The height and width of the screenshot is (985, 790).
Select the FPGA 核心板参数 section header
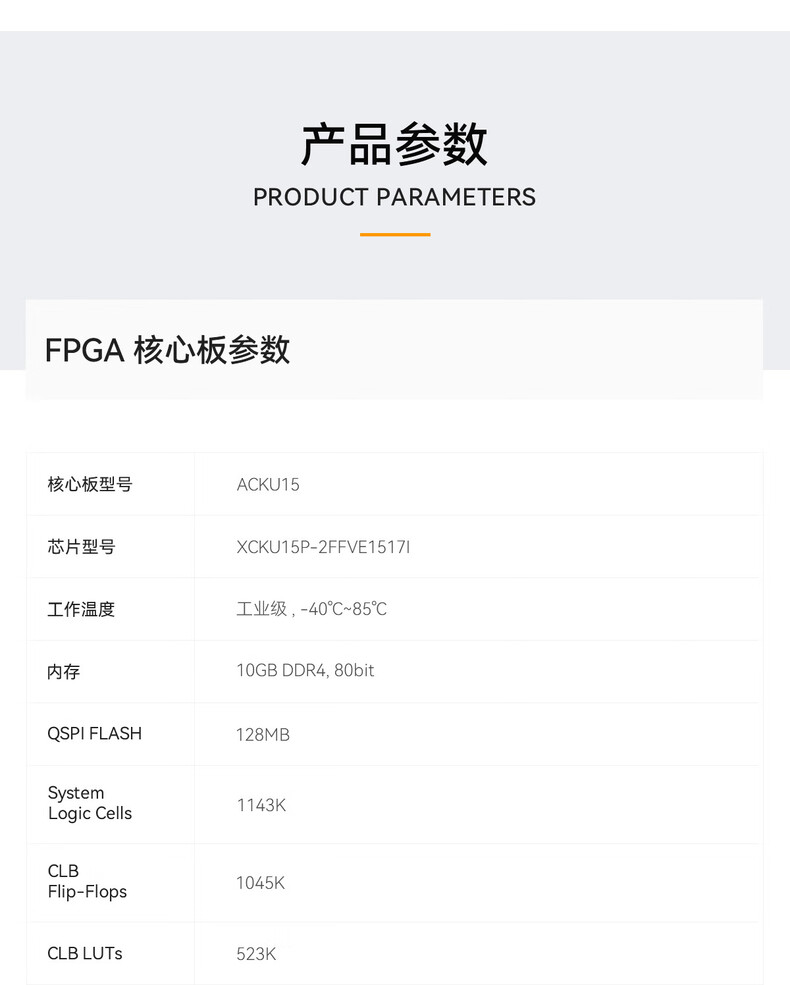click(x=167, y=350)
